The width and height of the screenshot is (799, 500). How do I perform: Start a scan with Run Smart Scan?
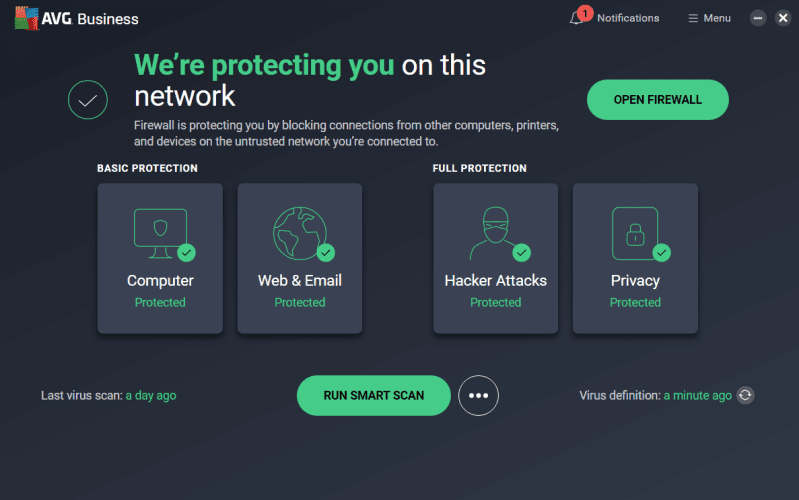click(x=373, y=395)
